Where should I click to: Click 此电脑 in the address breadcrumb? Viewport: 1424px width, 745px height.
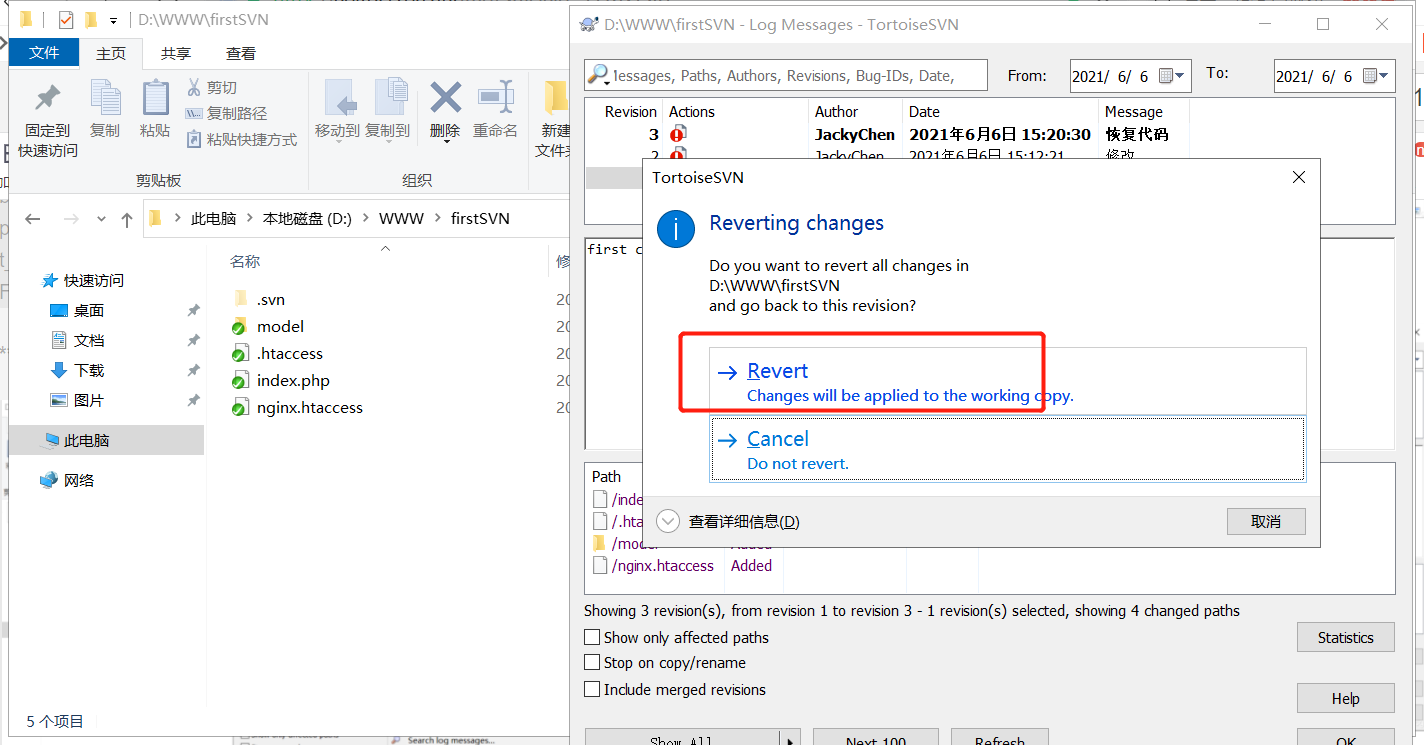(x=213, y=219)
